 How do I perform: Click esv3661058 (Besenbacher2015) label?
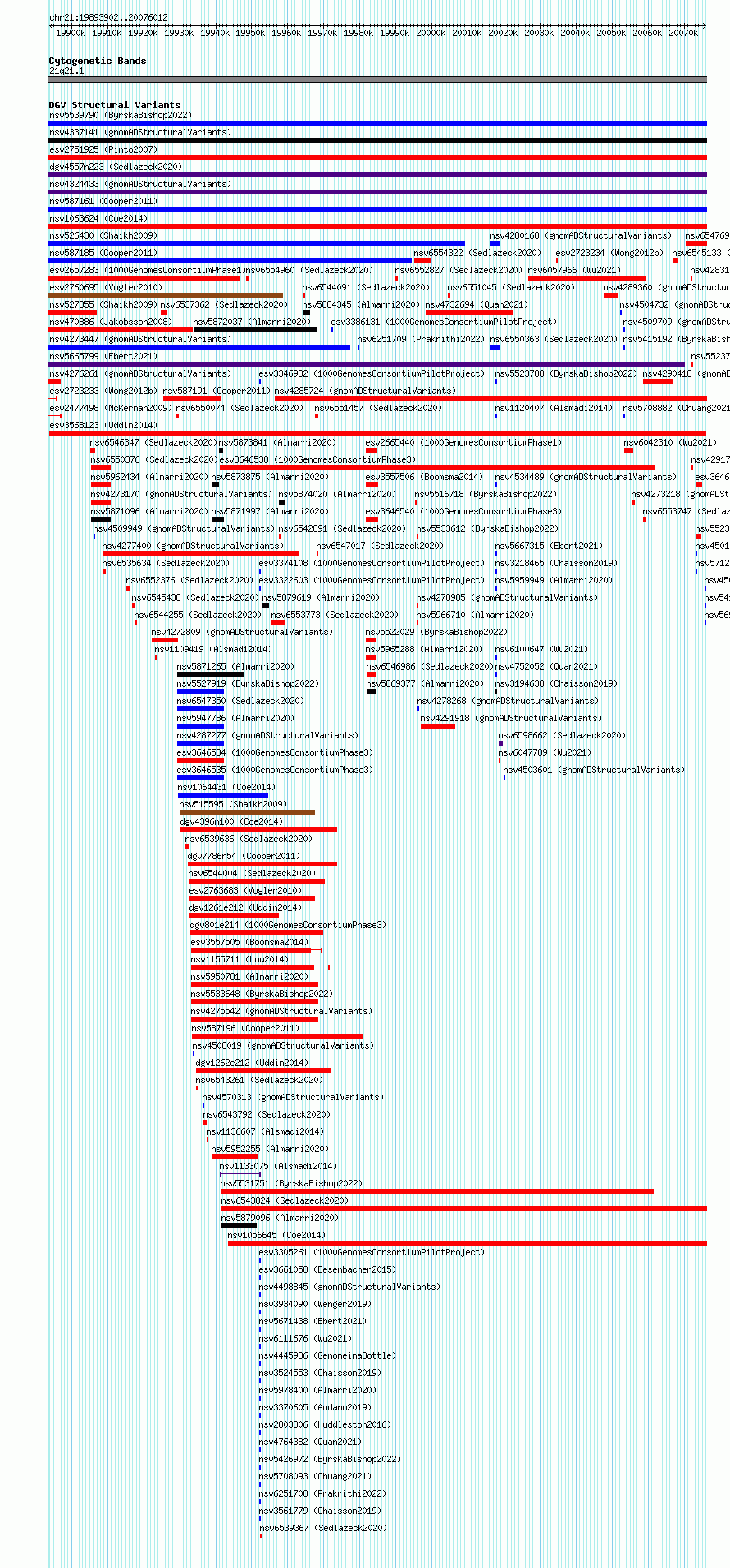[x=326, y=1269]
